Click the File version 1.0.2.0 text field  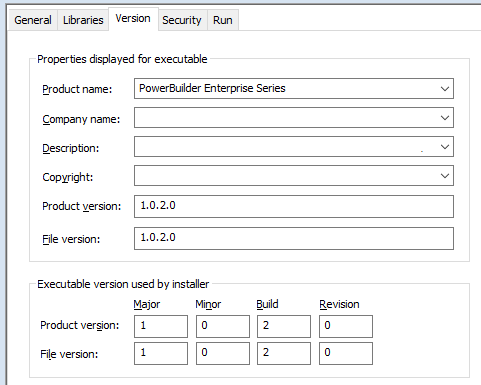[x=294, y=238]
